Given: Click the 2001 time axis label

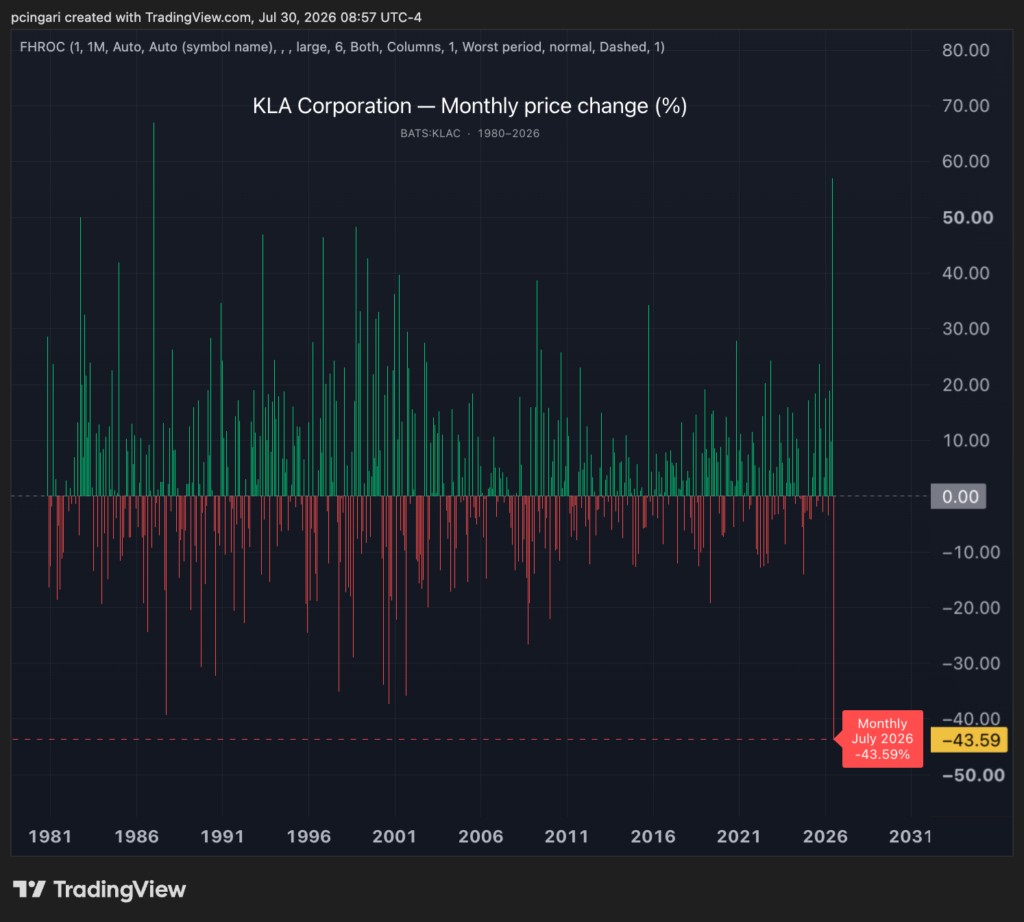Looking at the screenshot, I should coord(394,836).
